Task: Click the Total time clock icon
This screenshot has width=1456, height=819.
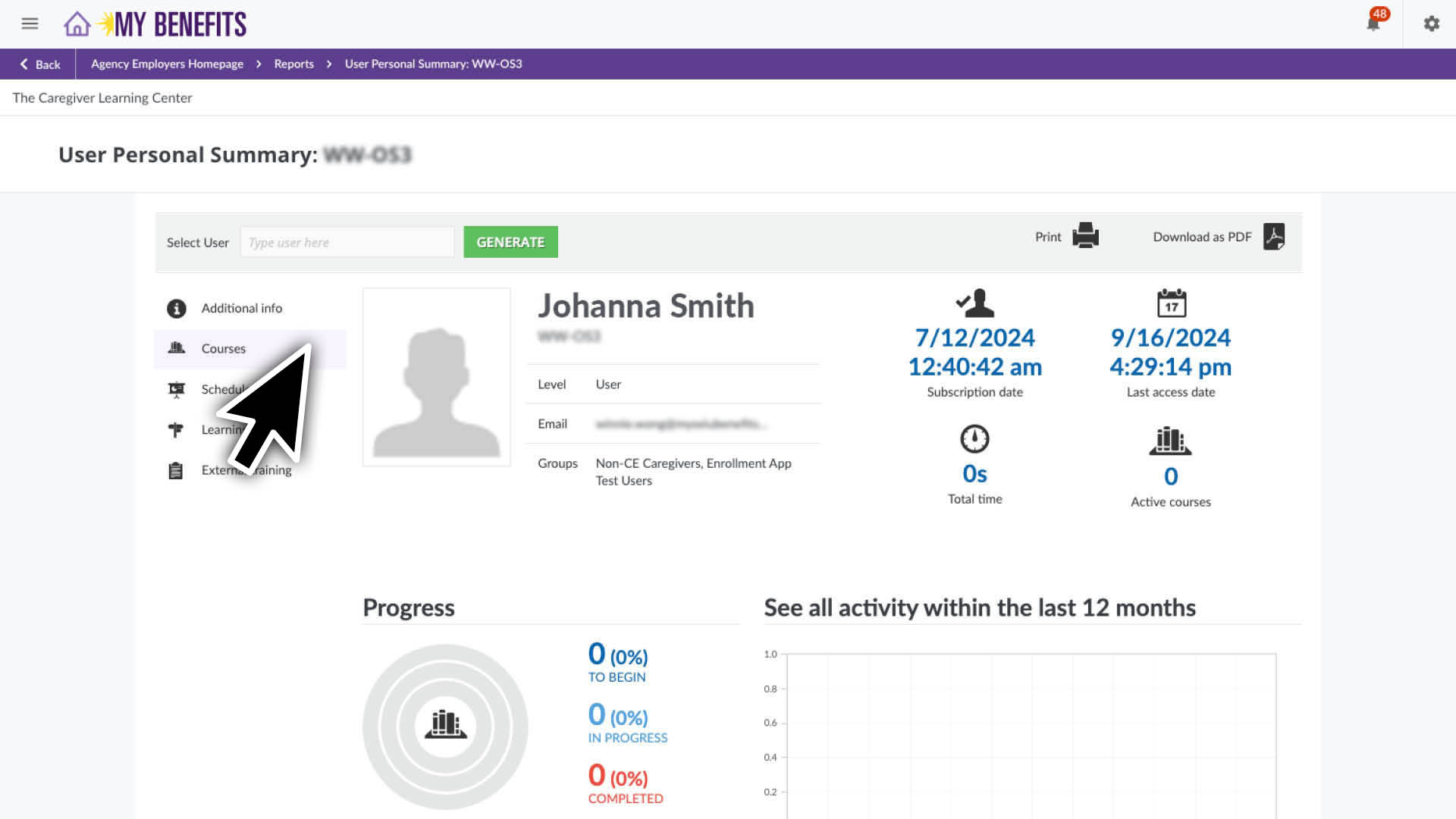Action: 974,438
